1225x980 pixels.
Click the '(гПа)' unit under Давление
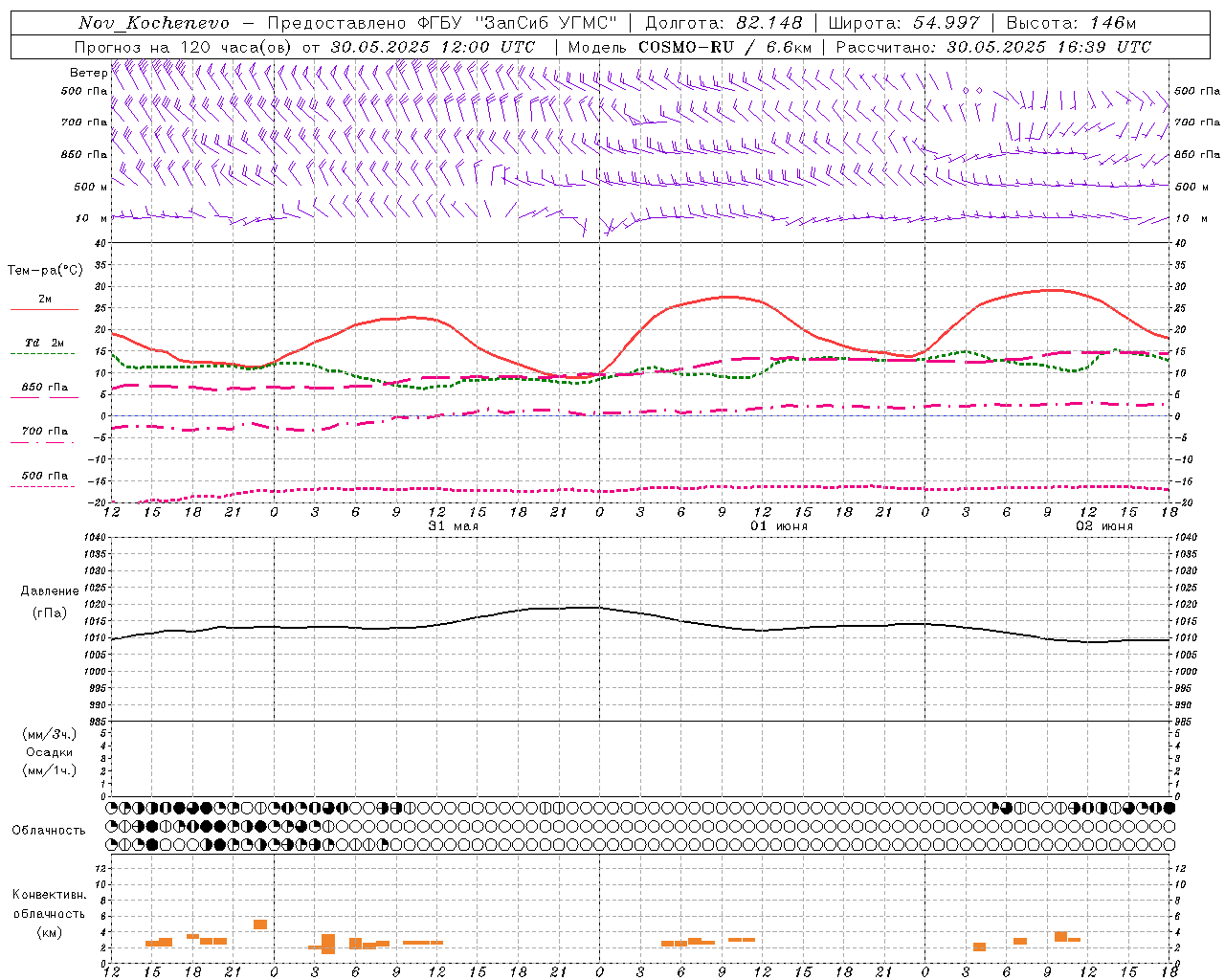[x=50, y=612]
